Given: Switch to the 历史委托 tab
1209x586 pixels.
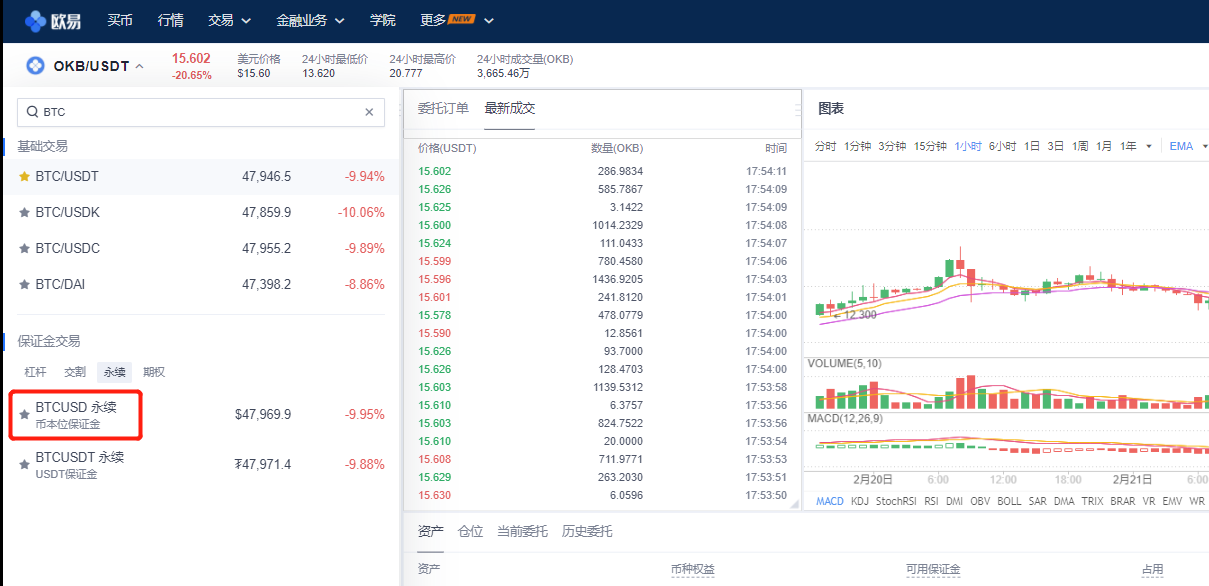Looking at the screenshot, I should click(587, 531).
